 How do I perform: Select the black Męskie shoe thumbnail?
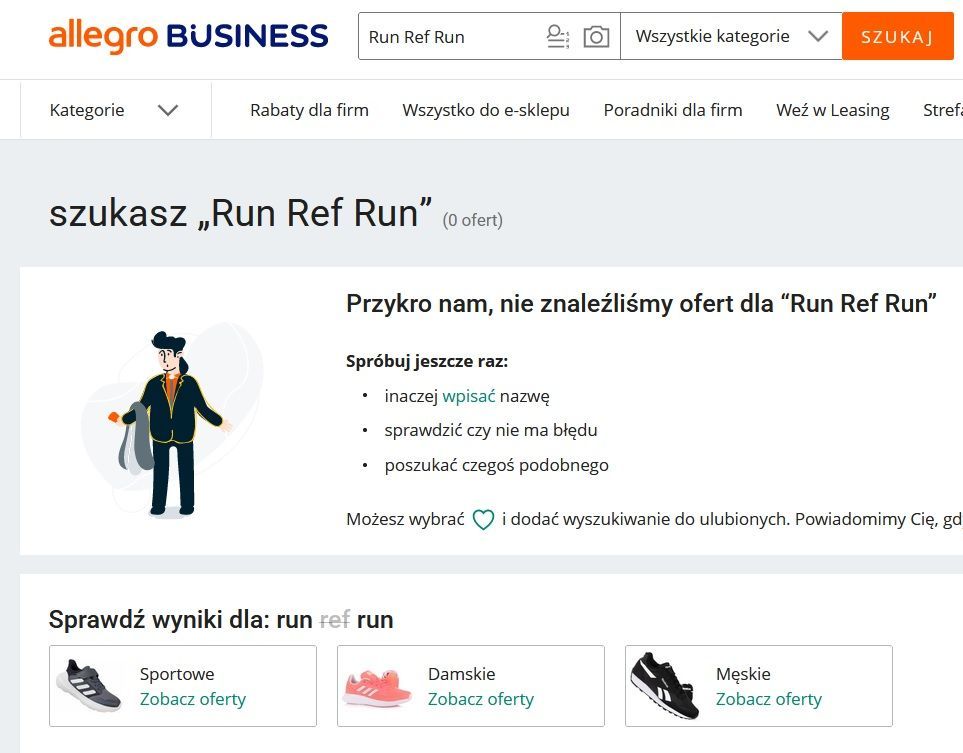(665, 685)
